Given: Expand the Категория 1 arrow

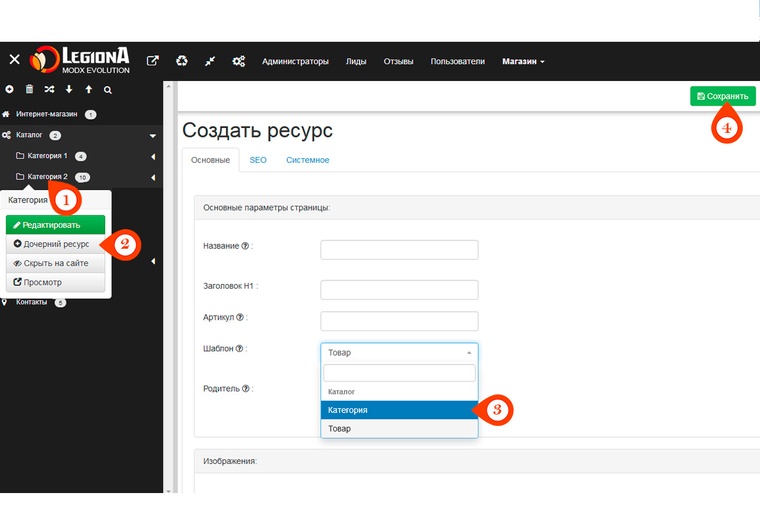Looking at the screenshot, I should [153, 157].
